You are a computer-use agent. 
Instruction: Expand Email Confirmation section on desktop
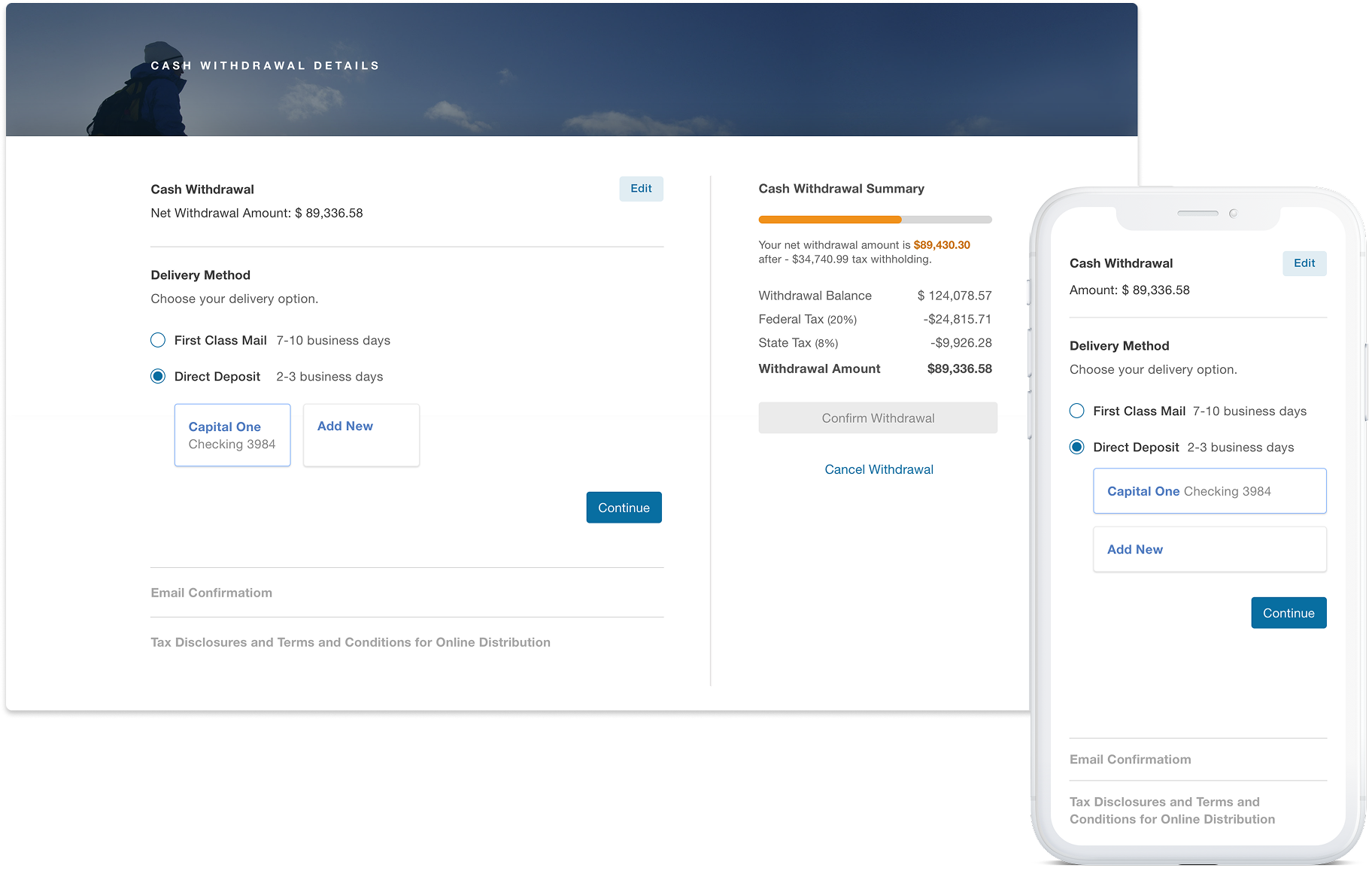coord(211,593)
